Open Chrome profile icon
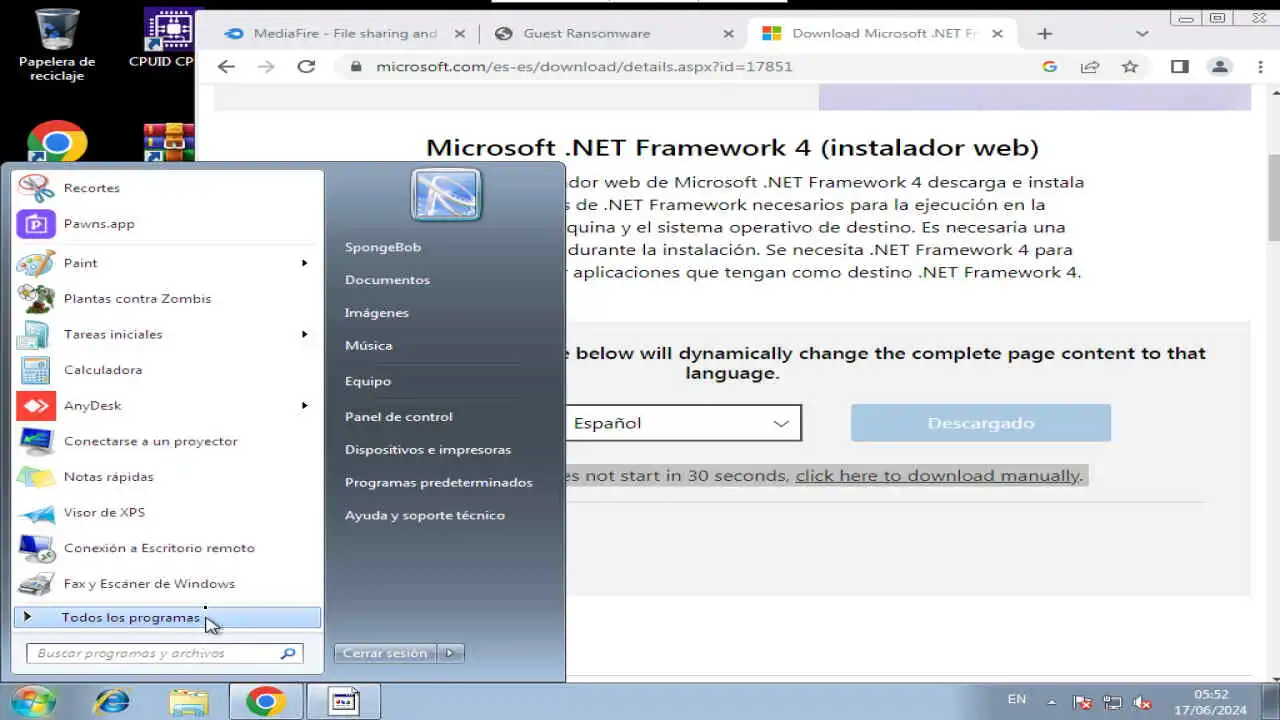 pos(1219,67)
